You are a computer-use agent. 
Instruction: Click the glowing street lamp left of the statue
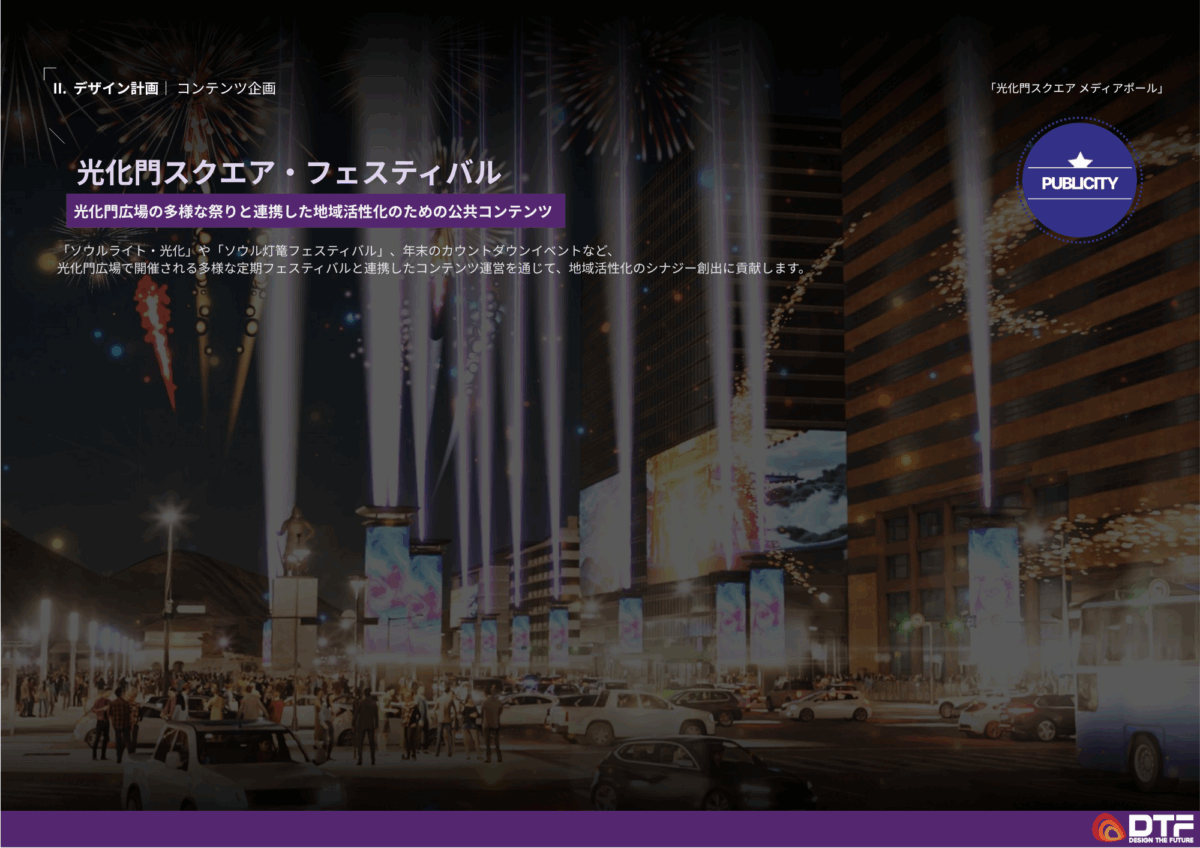168,519
